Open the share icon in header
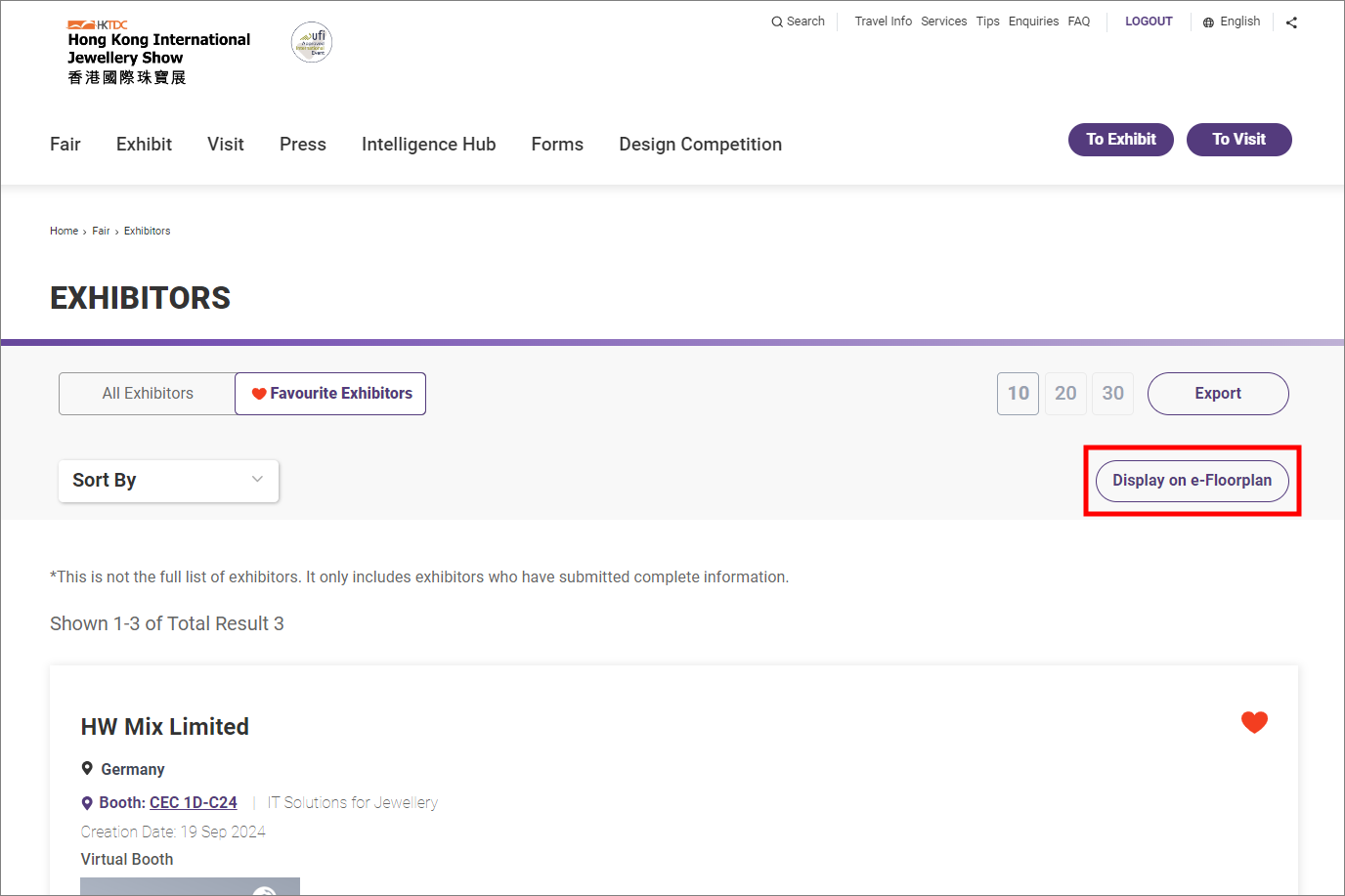Viewport: 1345px width, 896px height. click(x=1291, y=22)
